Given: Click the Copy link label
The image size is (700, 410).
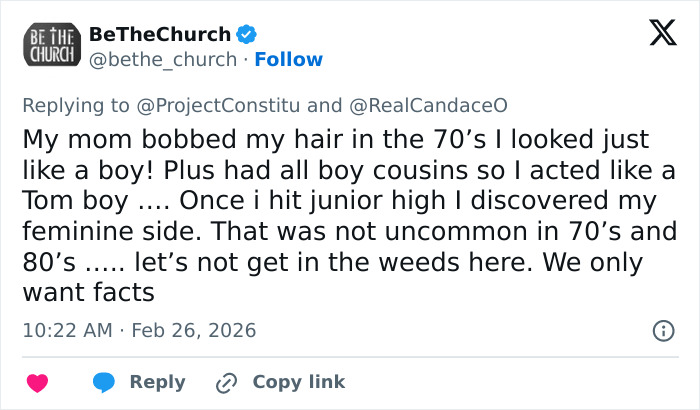Looking at the screenshot, I should (298, 382).
